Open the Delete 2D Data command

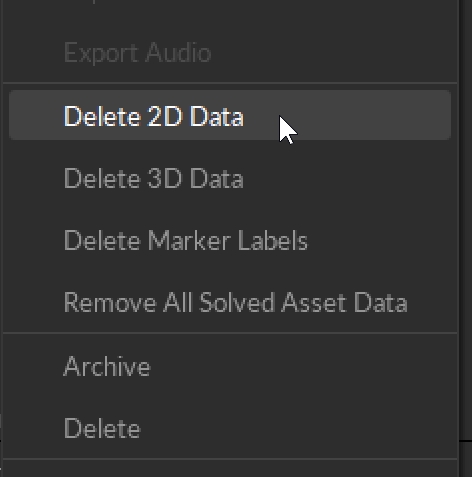click(x=230, y=115)
